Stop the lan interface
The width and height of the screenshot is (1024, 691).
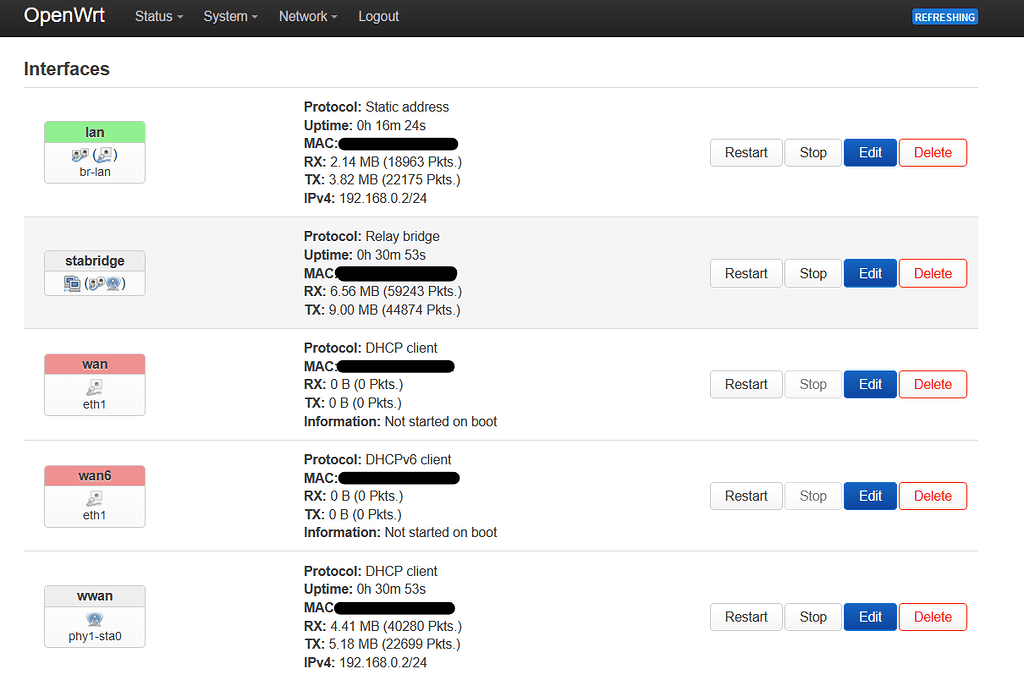pyautogui.click(x=812, y=152)
